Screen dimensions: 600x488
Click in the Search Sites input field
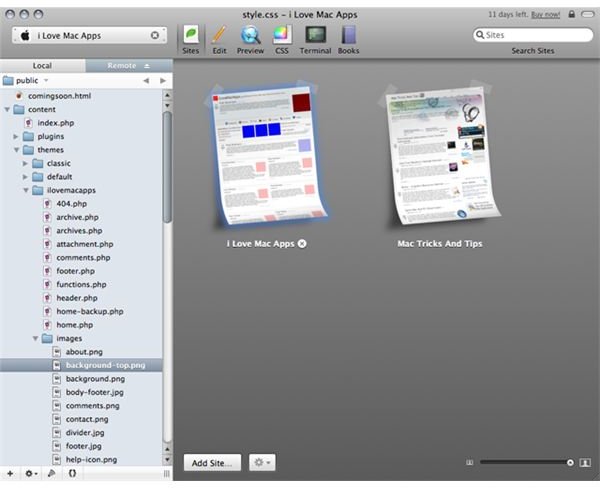pos(533,35)
